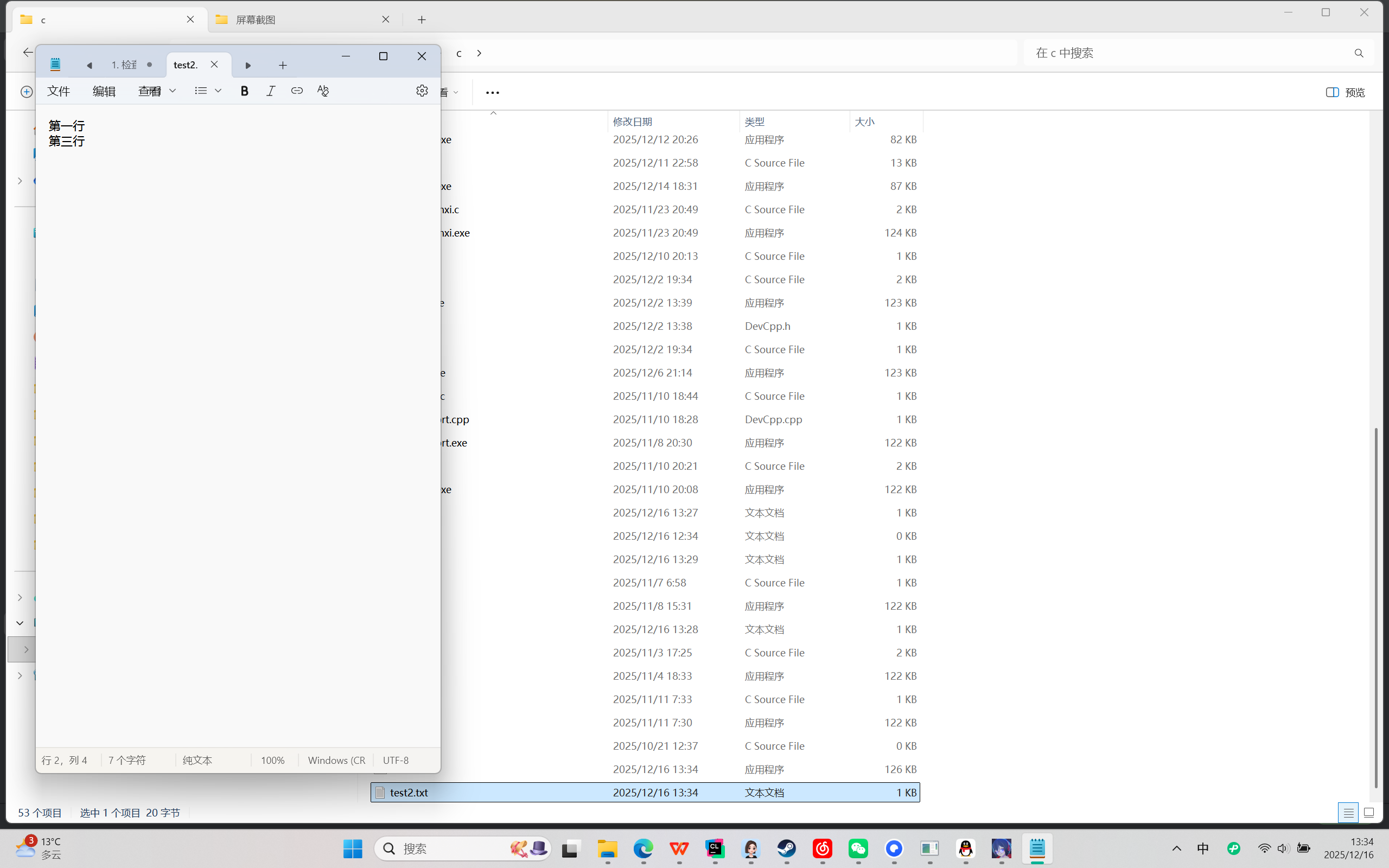The width and height of the screenshot is (1389, 868).
Task: Open Notepad settings gear
Action: click(422, 91)
